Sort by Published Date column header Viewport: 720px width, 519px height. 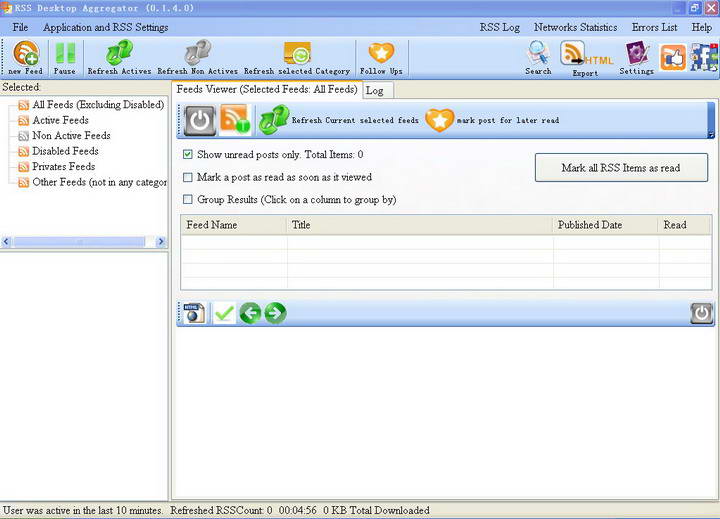(x=606, y=225)
